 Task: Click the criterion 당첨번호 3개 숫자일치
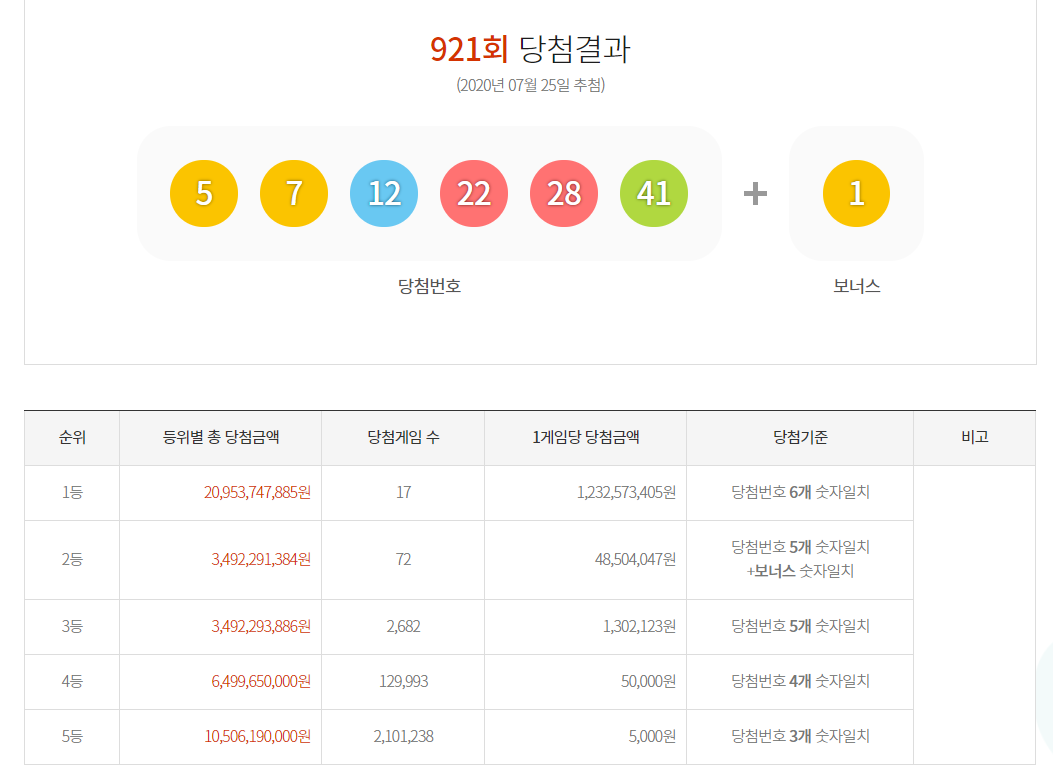[800, 737]
